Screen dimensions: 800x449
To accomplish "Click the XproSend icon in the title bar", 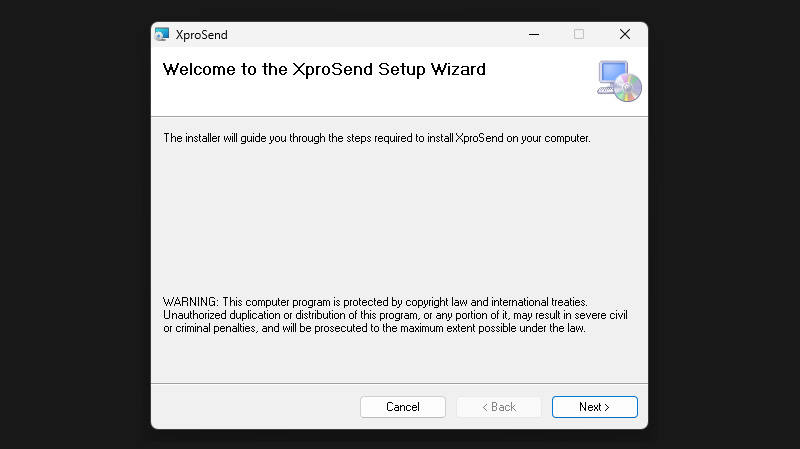I will (162, 34).
